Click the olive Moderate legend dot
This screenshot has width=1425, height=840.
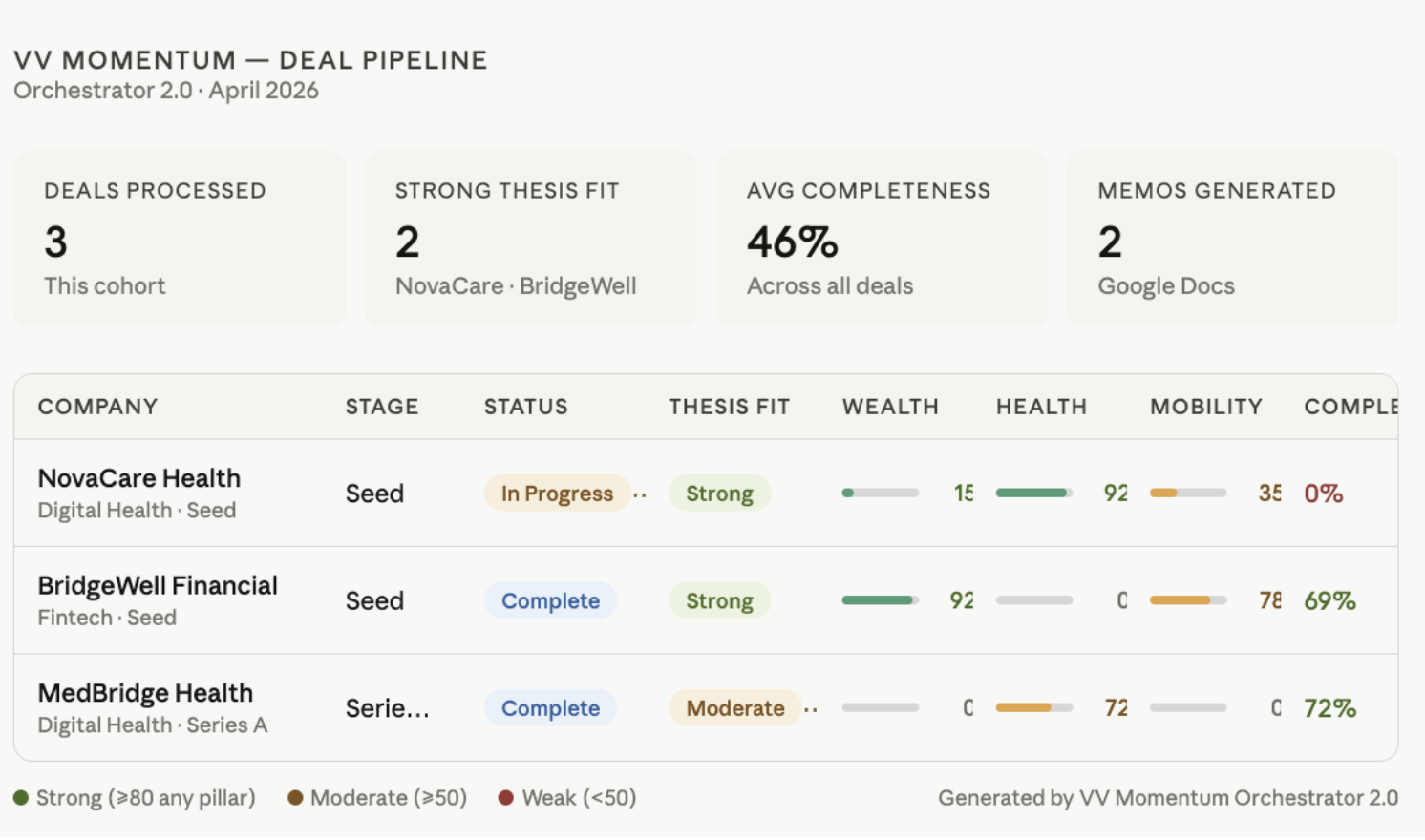point(297,798)
